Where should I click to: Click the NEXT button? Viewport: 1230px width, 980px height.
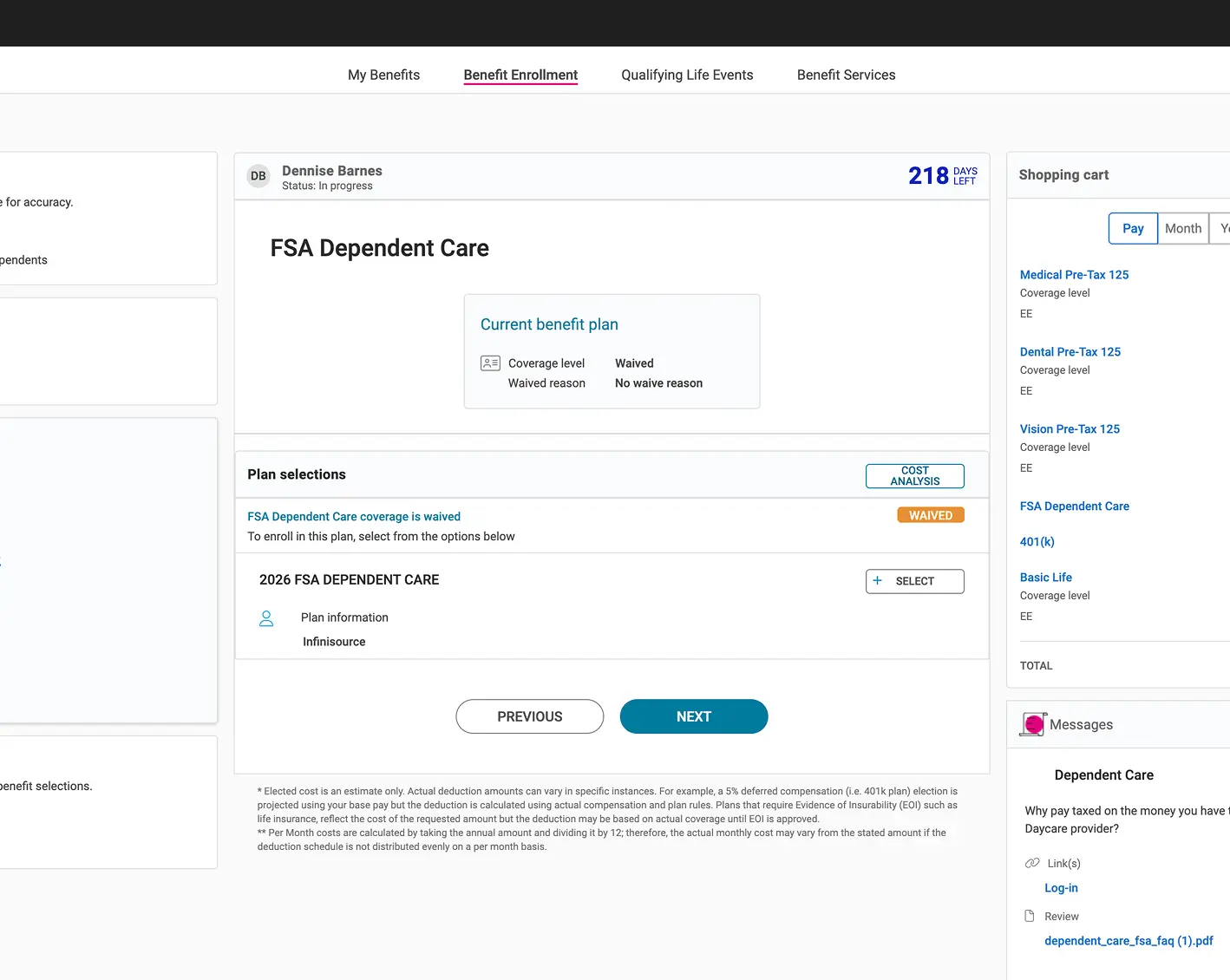693,716
